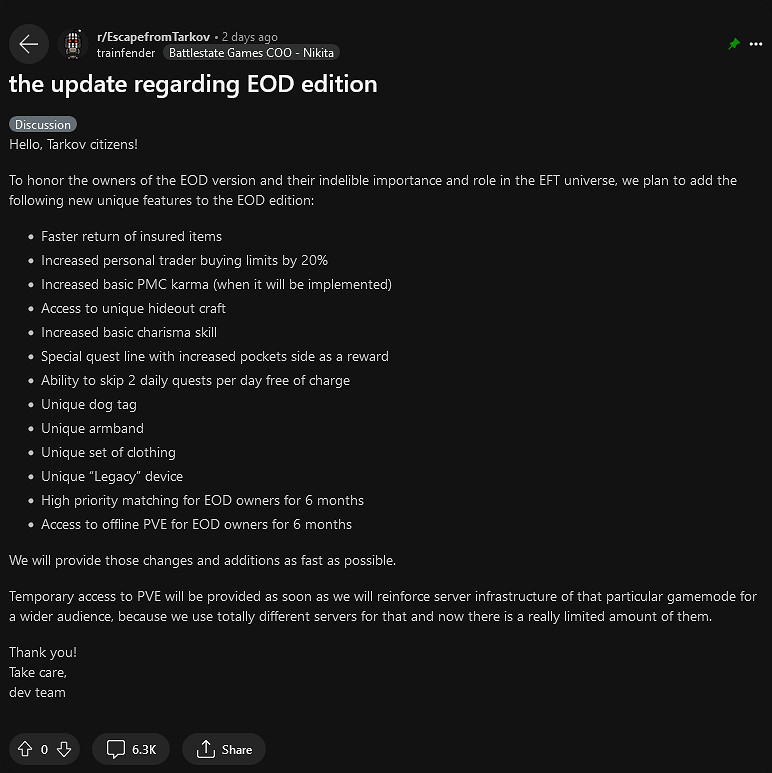
Task: Click the 'Thank you!' closing line
Action: (43, 652)
